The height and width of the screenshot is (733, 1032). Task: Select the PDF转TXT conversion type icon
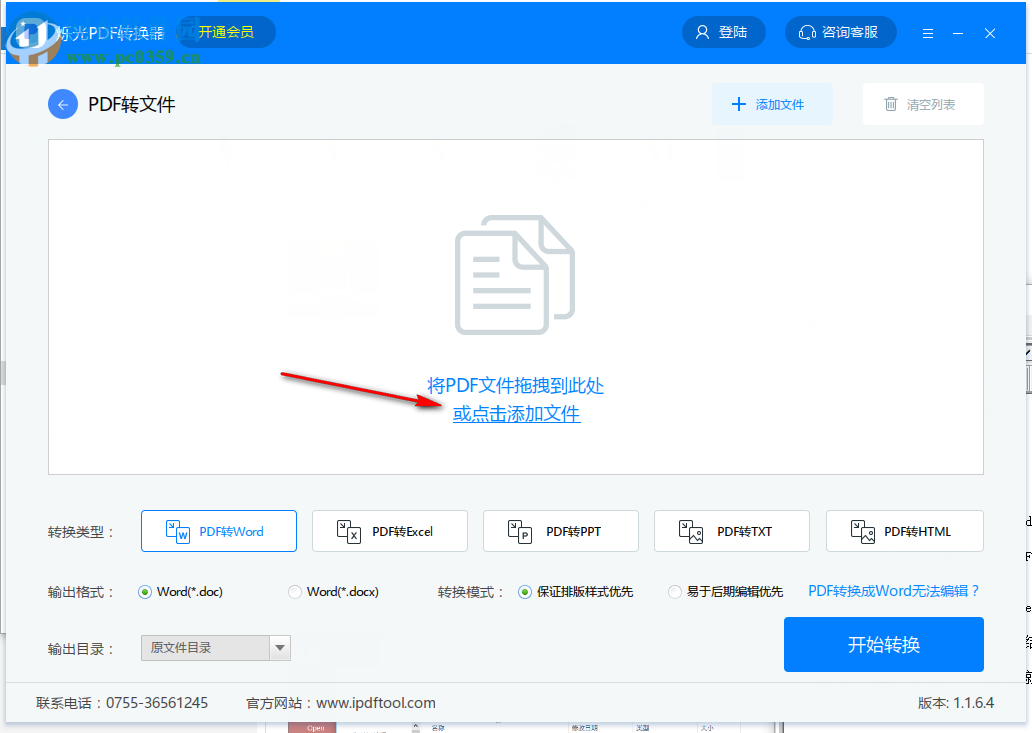pyautogui.click(x=690, y=531)
